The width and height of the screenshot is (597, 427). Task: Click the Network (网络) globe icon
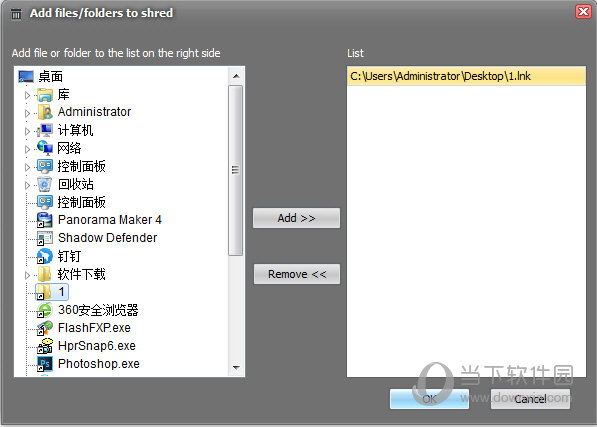pyautogui.click(x=45, y=148)
